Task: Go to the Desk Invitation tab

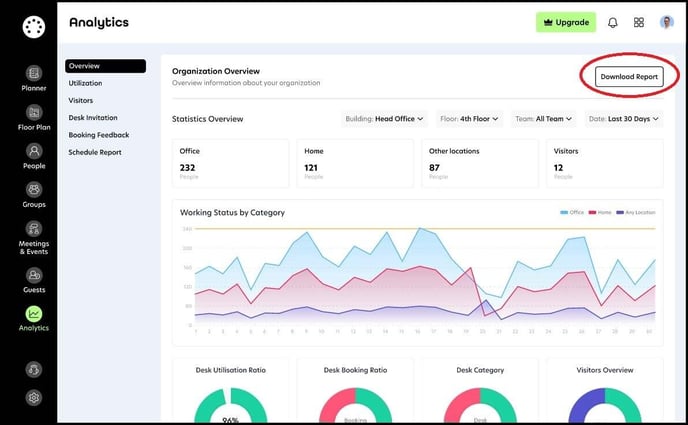Action: (x=93, y=118)
